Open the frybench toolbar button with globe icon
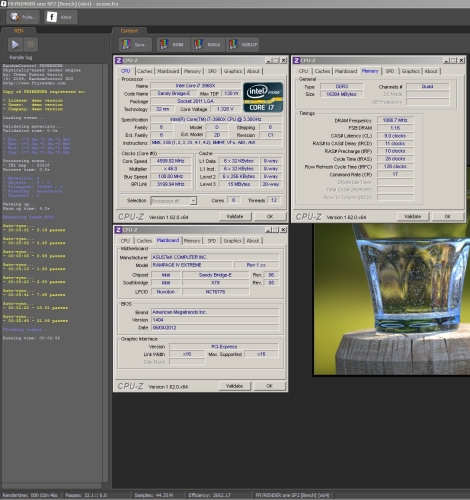Image resolution: width=470 pixels, height=500 pixels. click(x=23, y=17)
